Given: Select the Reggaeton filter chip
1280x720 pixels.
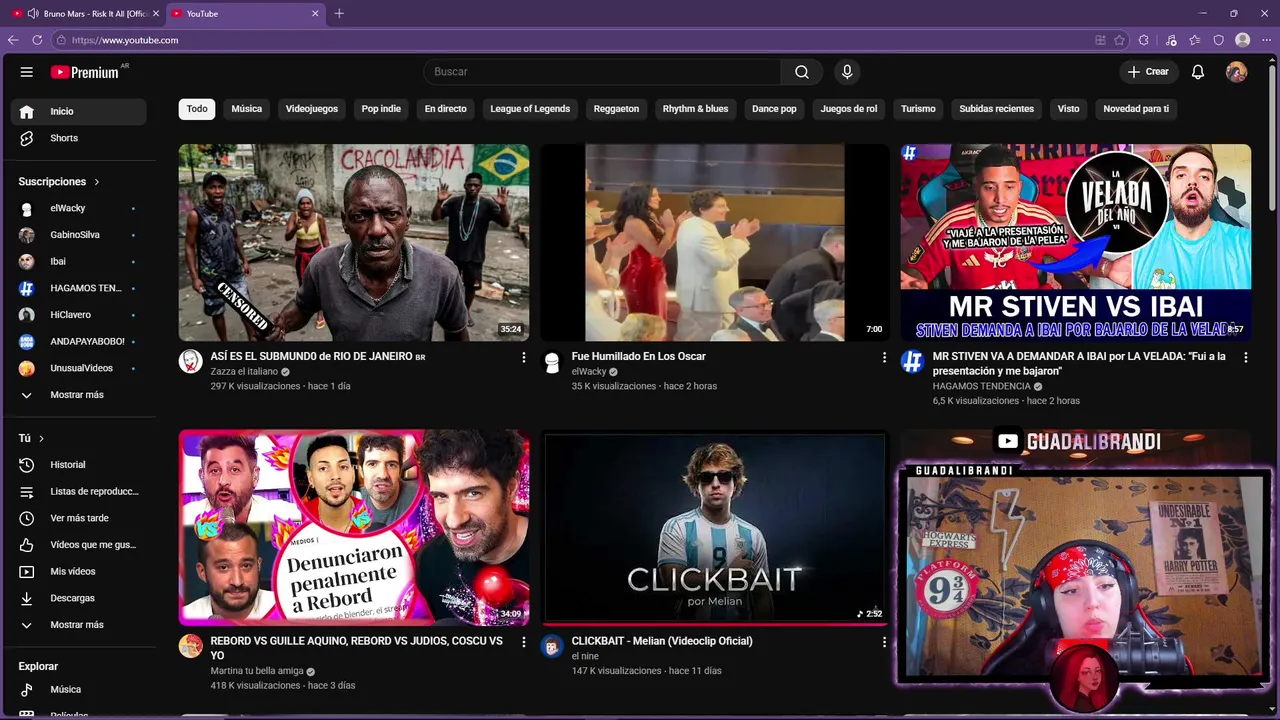Looking at the screenshot, I should click(616, 109).
